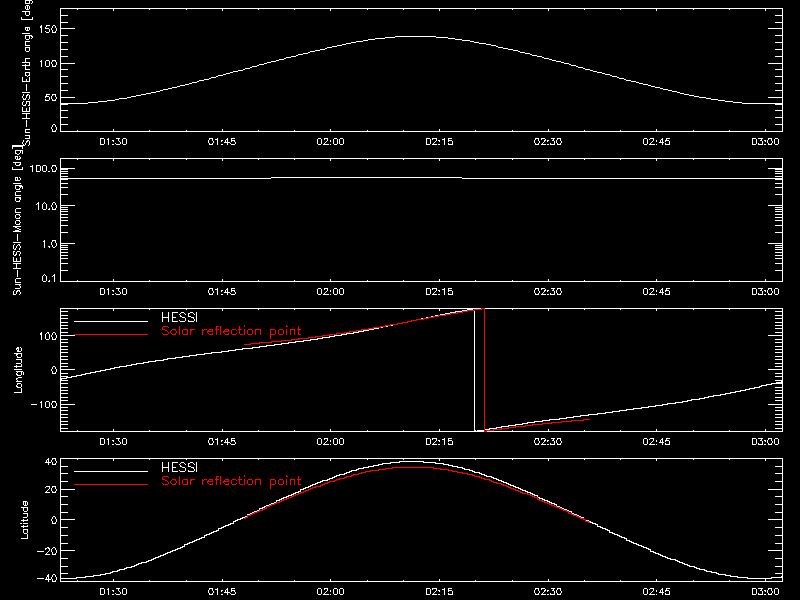The width and height of the screenshot is (800, 600).
Task: Click the HESSI legend label in Longitude panel
Action: (x=179, y=317)
